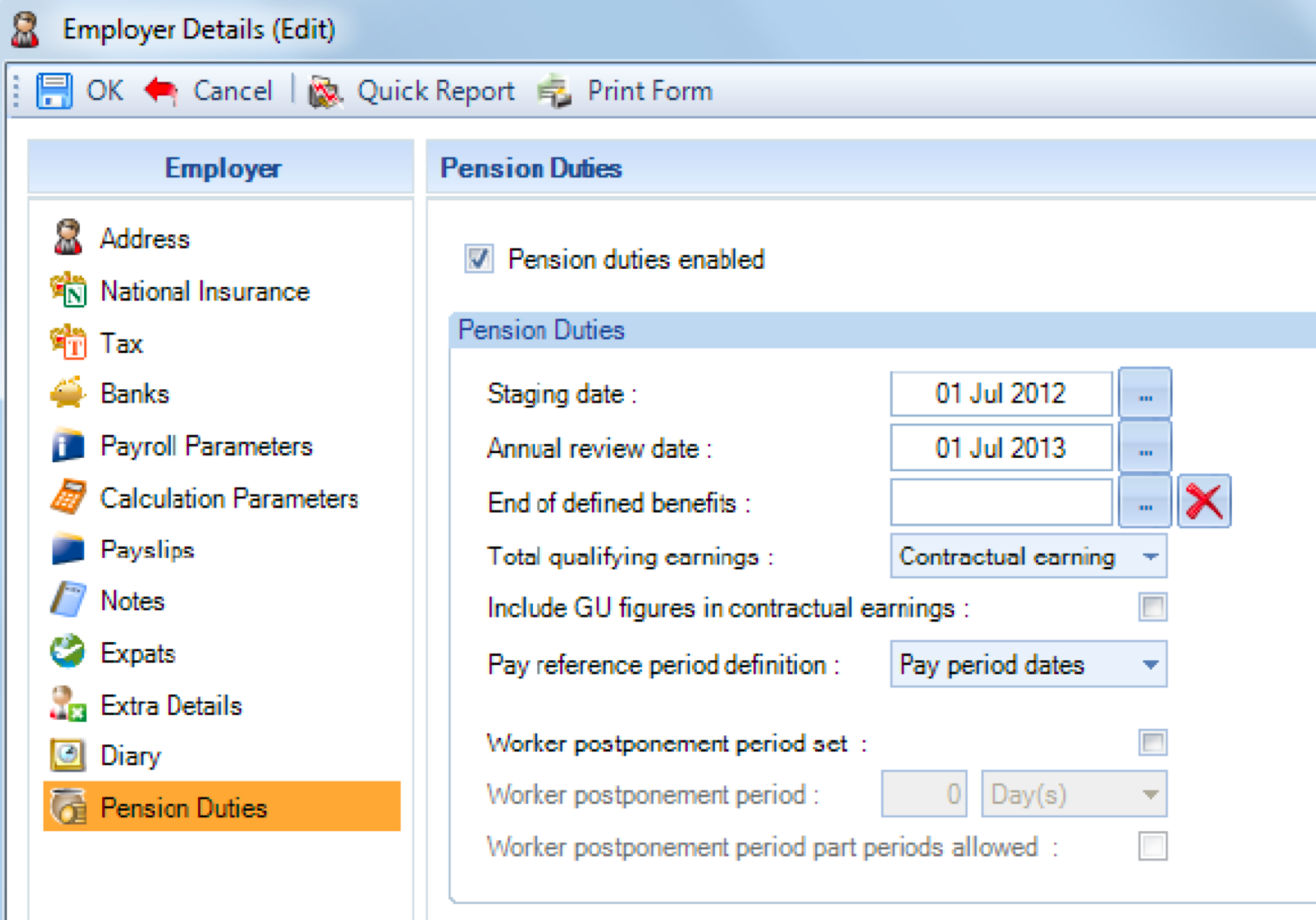The height and width of the screenshot is (920, 1316).
Task: Open National Insurance section icon
Action: click(x=69, y=291)
